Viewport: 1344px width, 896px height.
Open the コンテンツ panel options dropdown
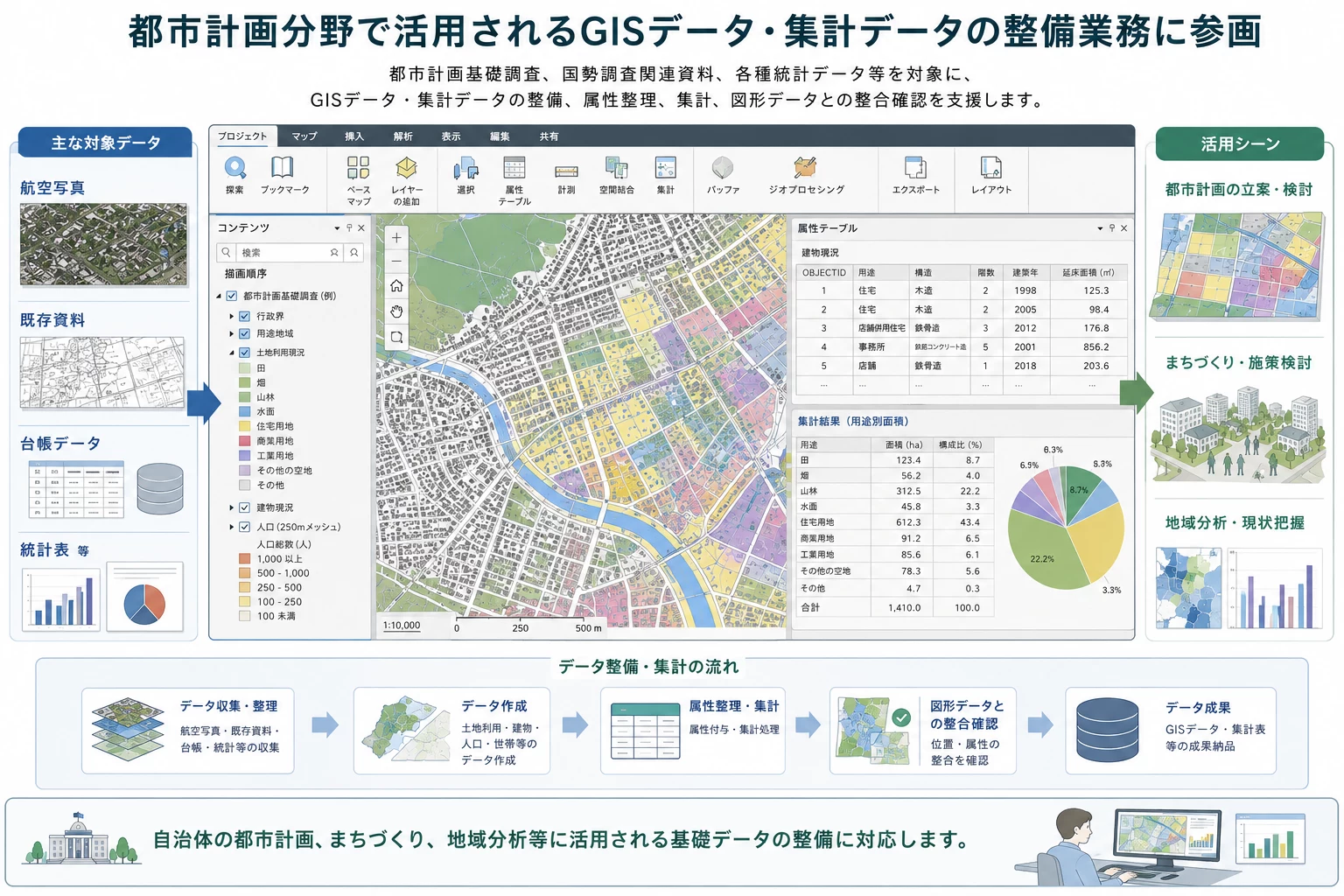(x=337, y=228)
